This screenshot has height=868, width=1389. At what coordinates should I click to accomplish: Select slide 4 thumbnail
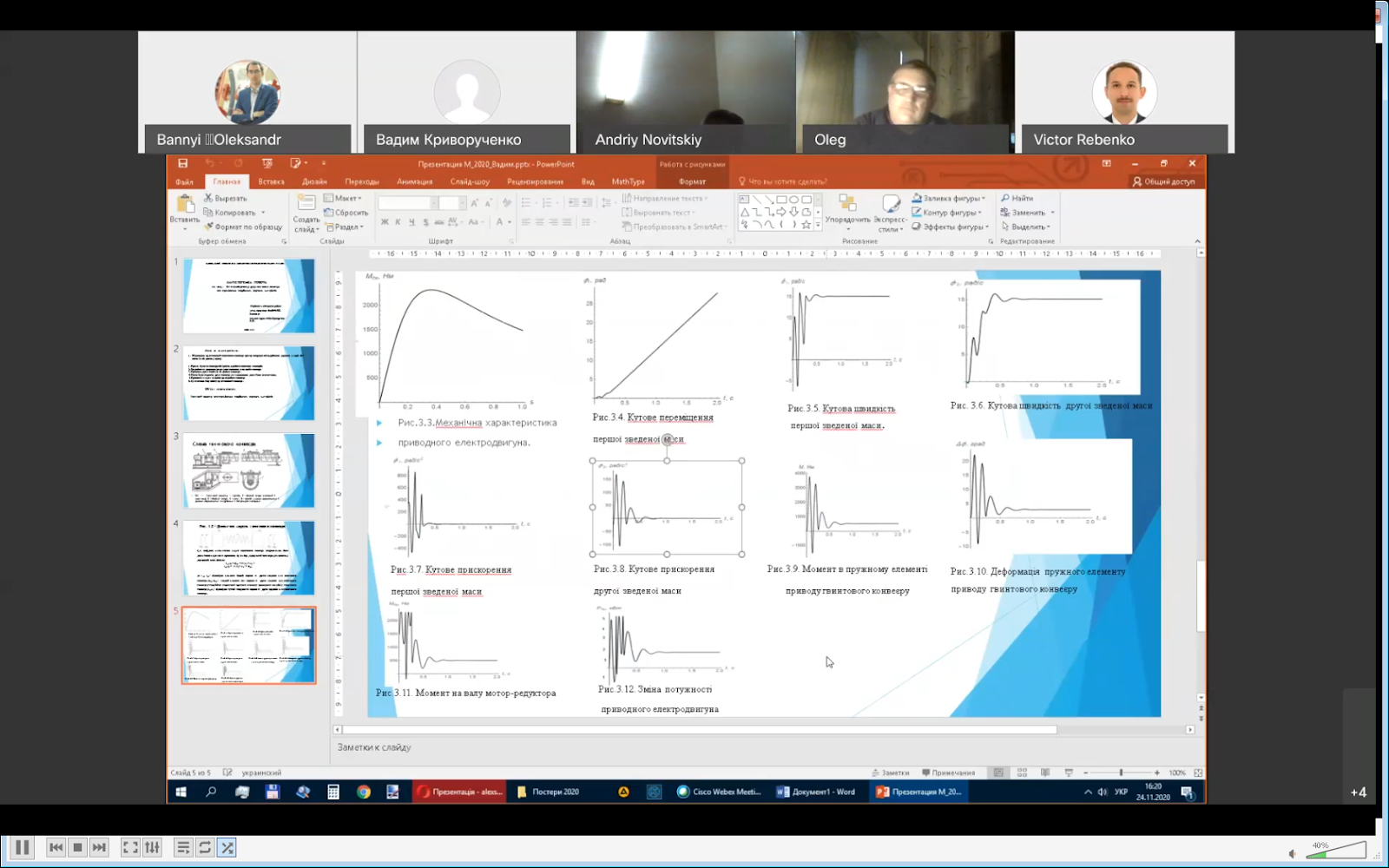[x=248, y=557]
